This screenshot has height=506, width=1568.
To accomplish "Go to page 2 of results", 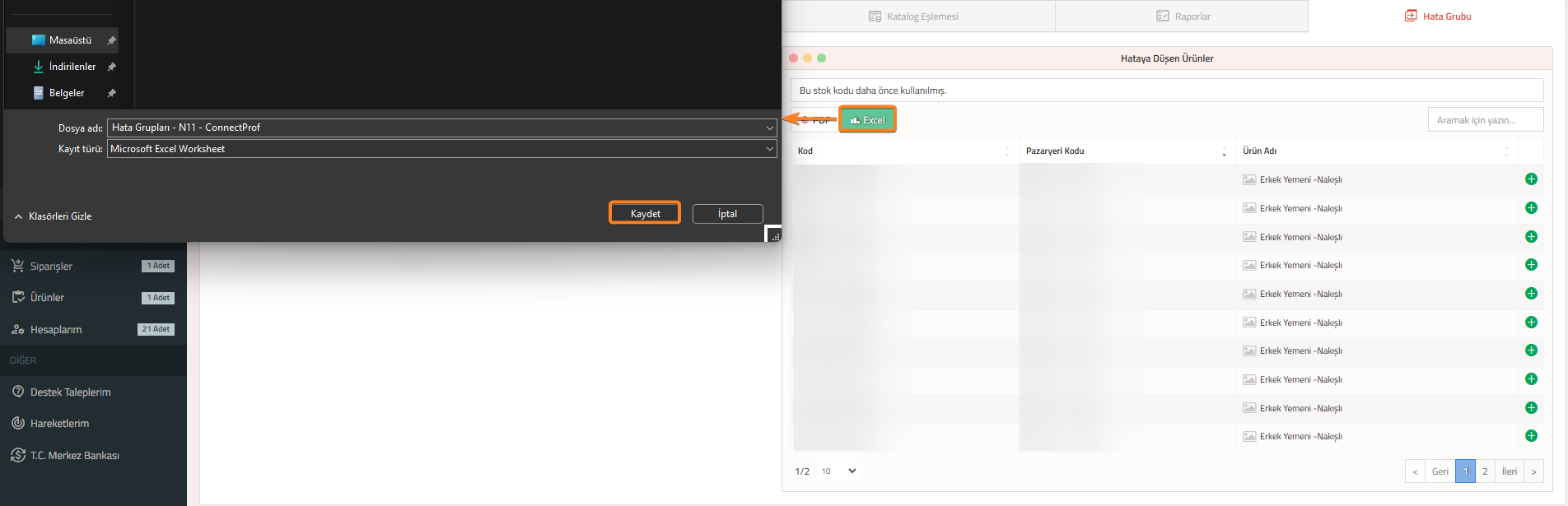I will click(x=1485, y=471).
